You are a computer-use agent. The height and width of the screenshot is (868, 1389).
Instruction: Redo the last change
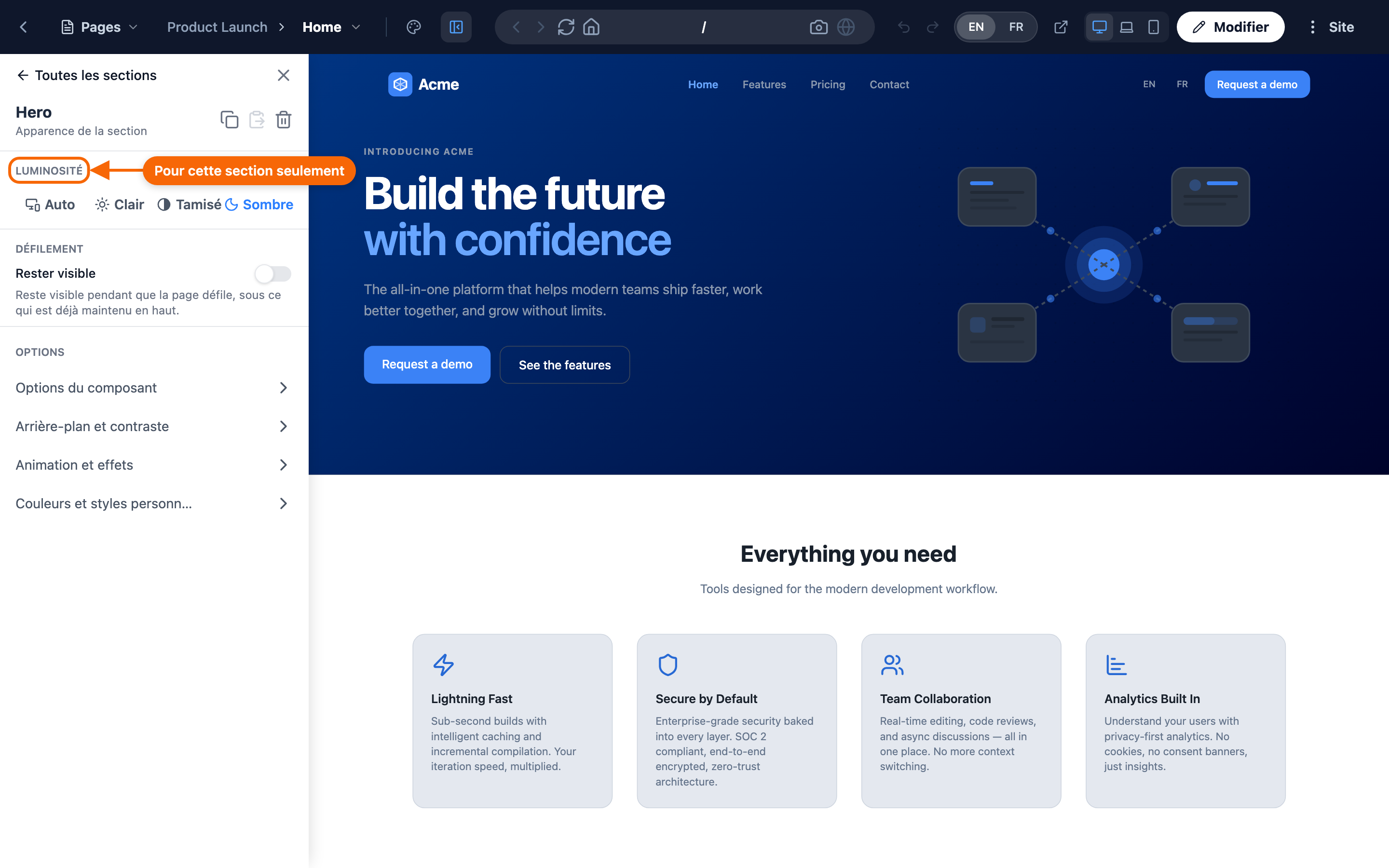(x=933, y=27)
